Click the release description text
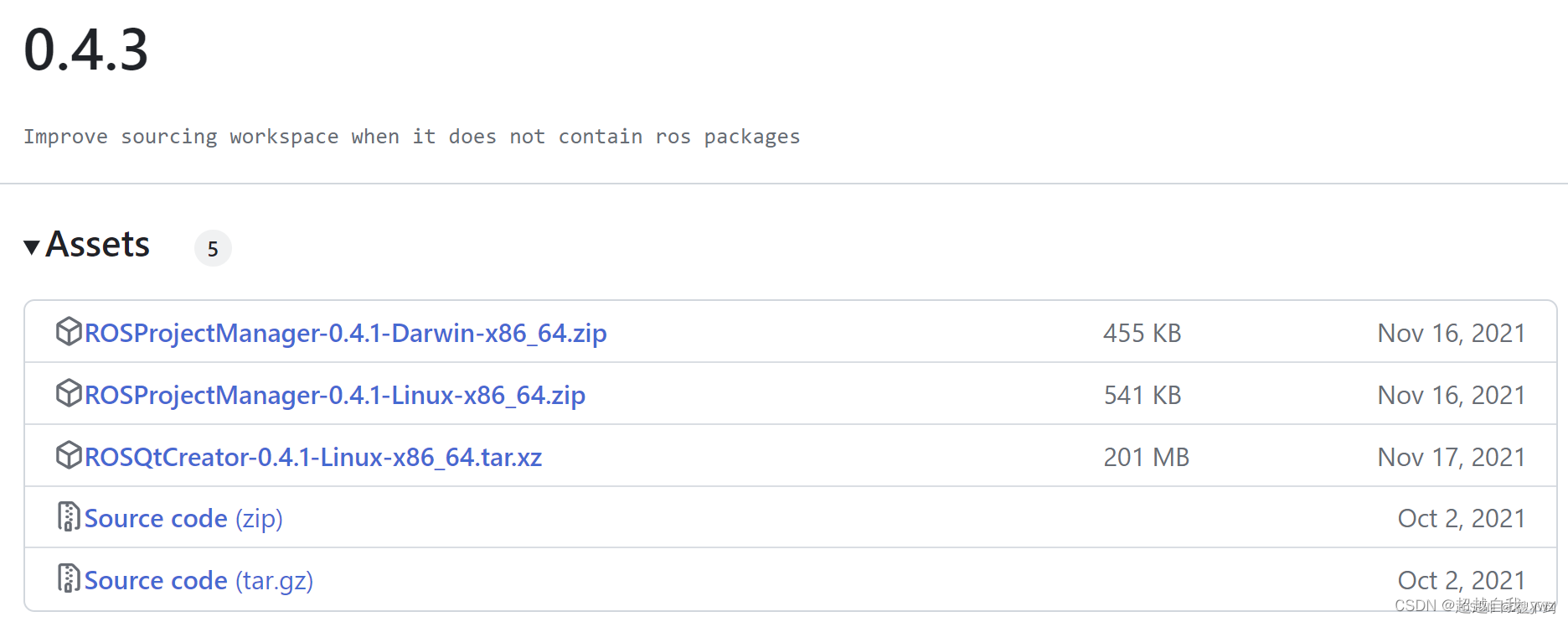The image size is (1568, 622). tap(412, 136)
